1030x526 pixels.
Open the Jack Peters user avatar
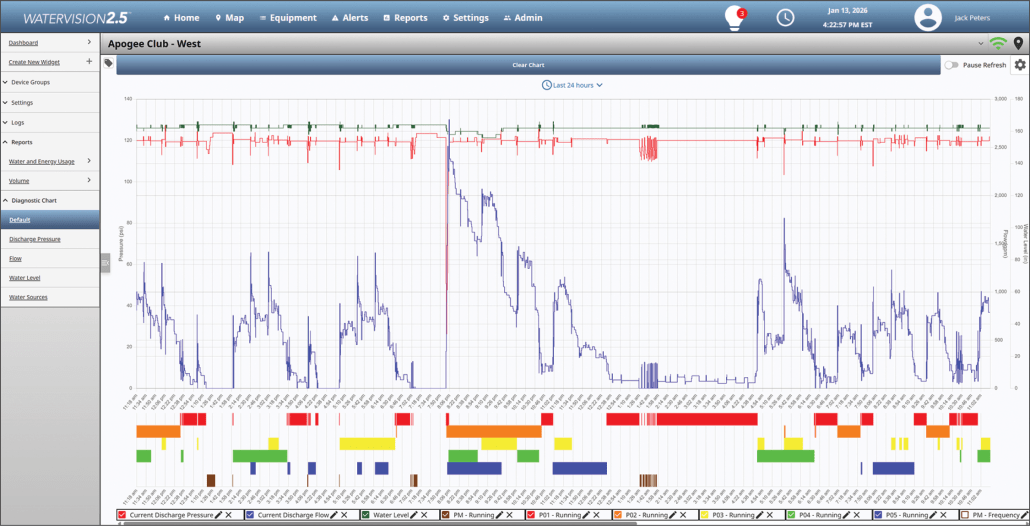click(x=929, y=18)
